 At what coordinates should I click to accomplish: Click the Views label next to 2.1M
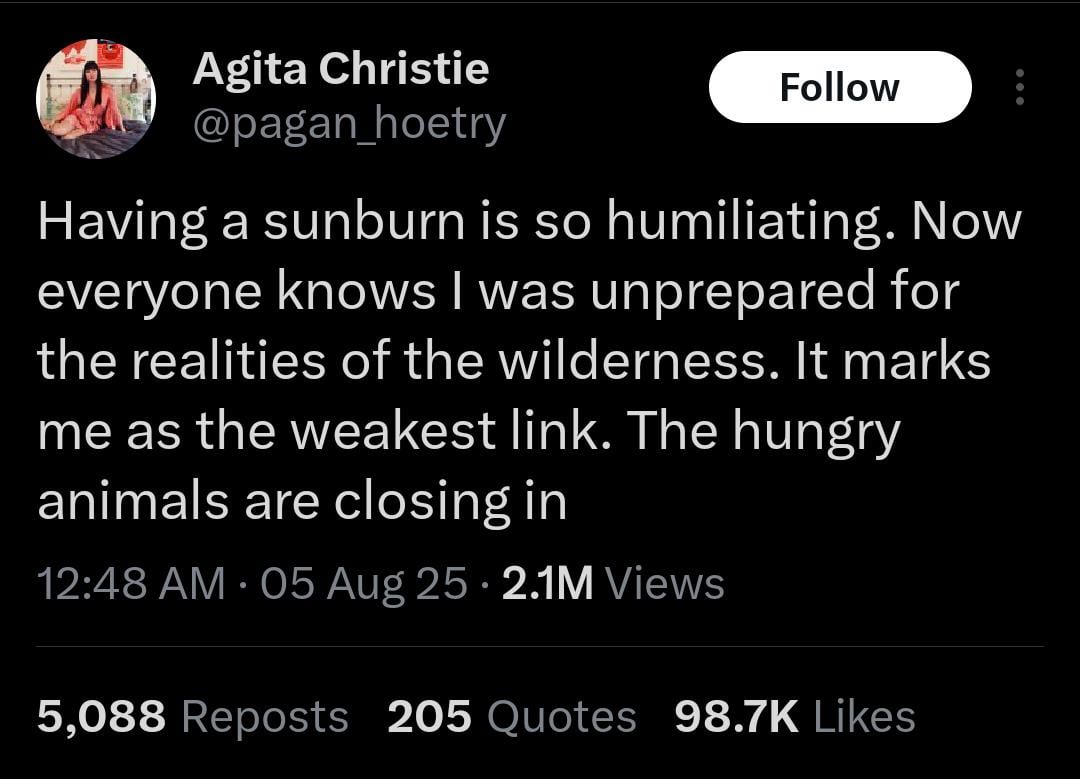click(665, 583)
